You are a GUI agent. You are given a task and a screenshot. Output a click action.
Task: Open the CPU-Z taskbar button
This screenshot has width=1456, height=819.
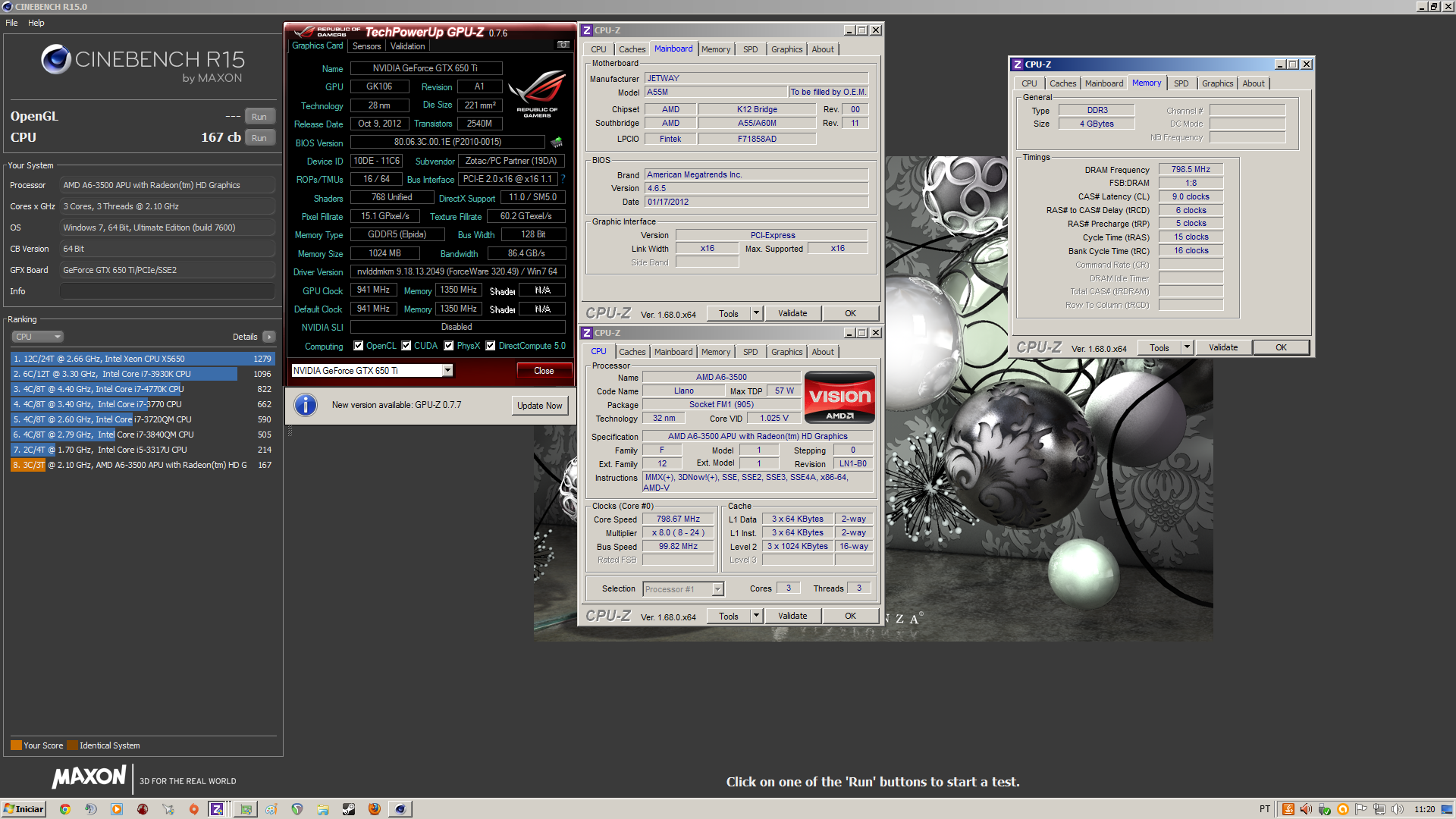click(x=218, y=809)
